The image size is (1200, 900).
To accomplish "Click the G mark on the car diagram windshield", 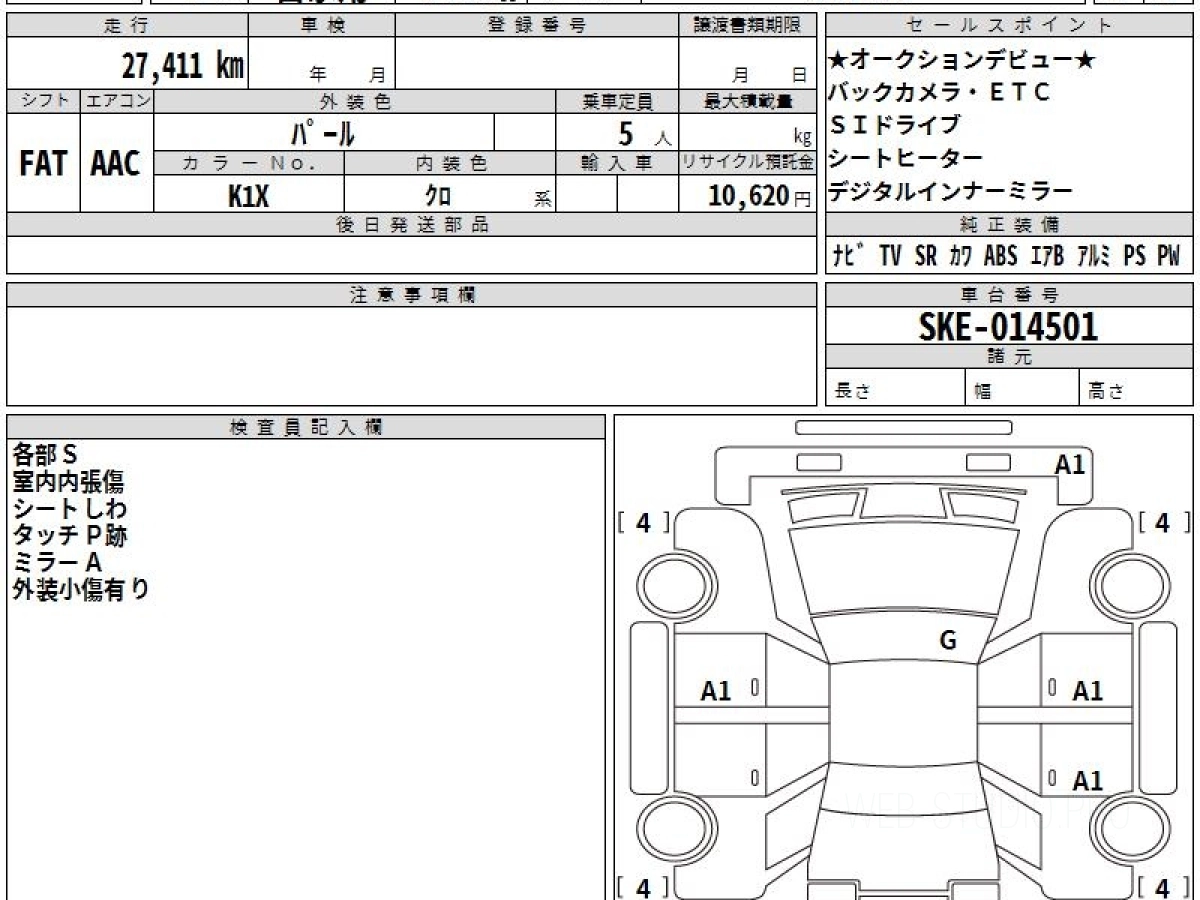I will pos(948,641).
